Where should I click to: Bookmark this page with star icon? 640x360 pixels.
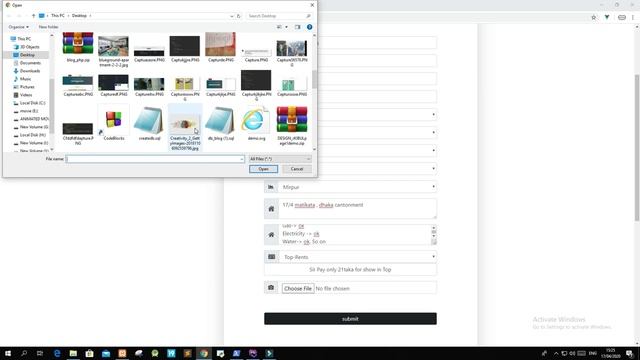593,17
